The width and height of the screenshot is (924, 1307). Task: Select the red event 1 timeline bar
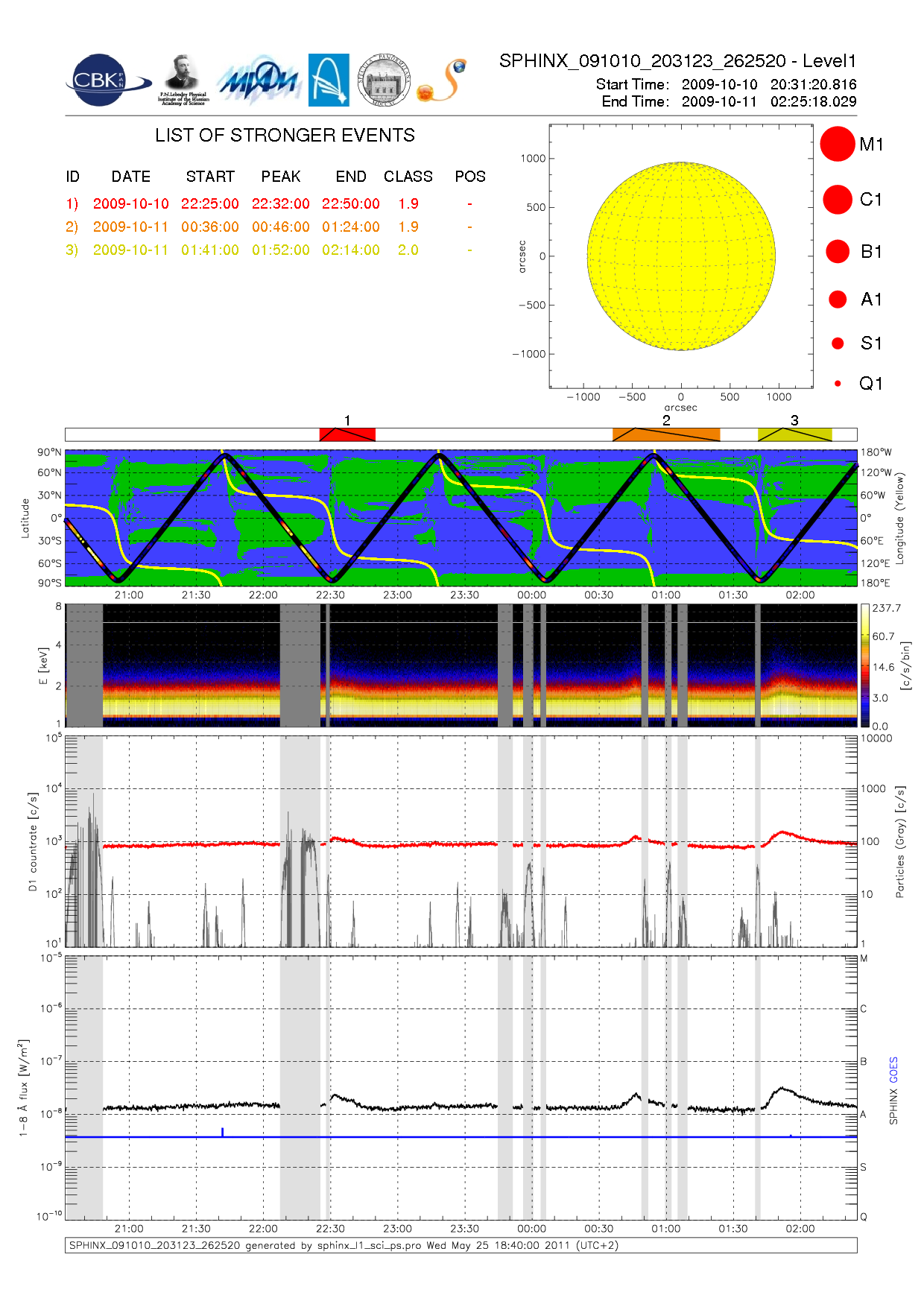[x=347, y=434]
